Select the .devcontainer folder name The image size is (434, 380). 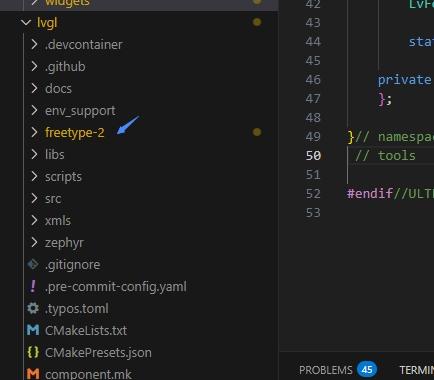[x=84, y=44]
